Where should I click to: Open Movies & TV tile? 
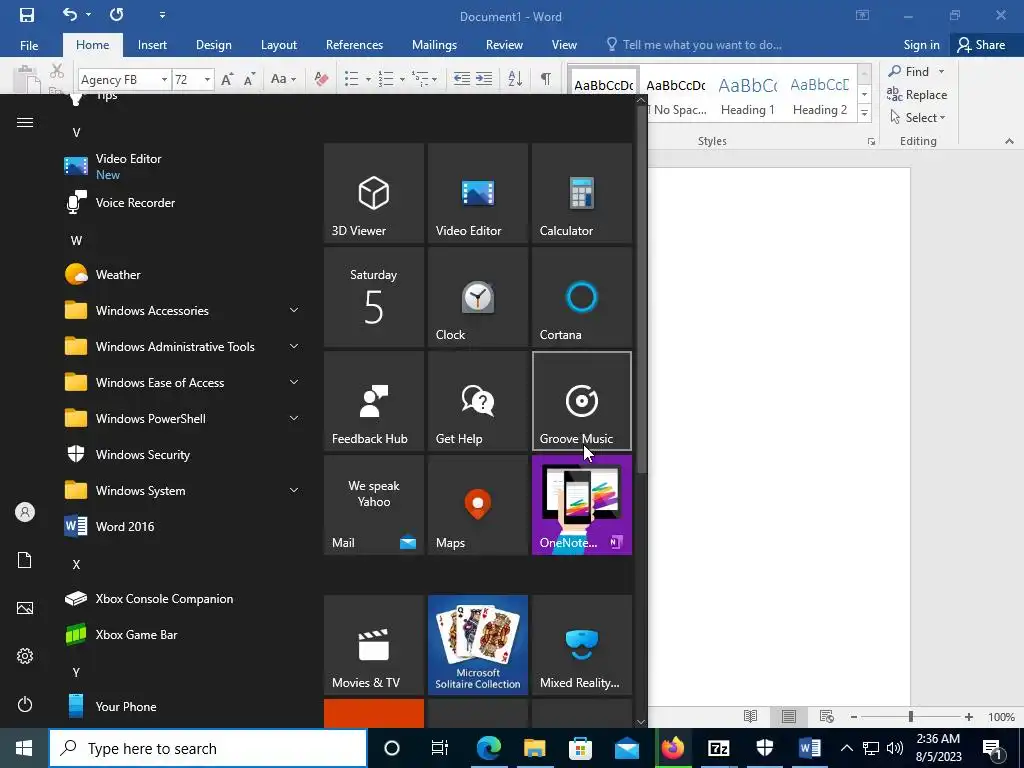point(374,645)
